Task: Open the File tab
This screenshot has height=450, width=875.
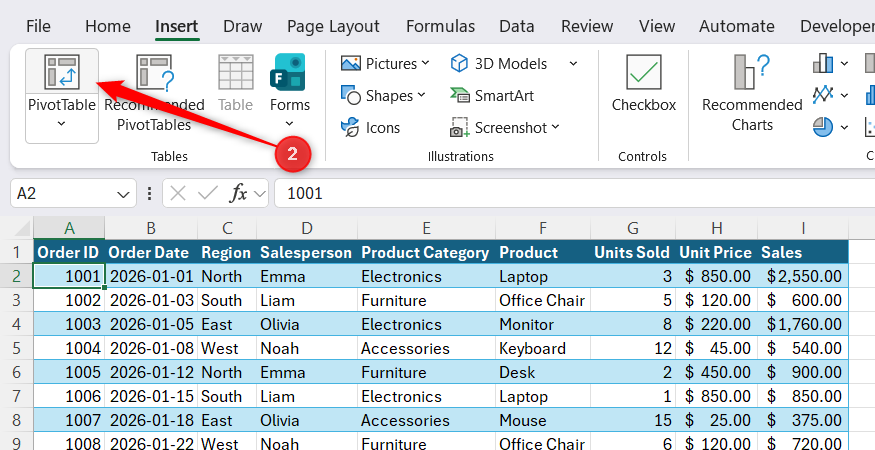Action: point(38,26)
